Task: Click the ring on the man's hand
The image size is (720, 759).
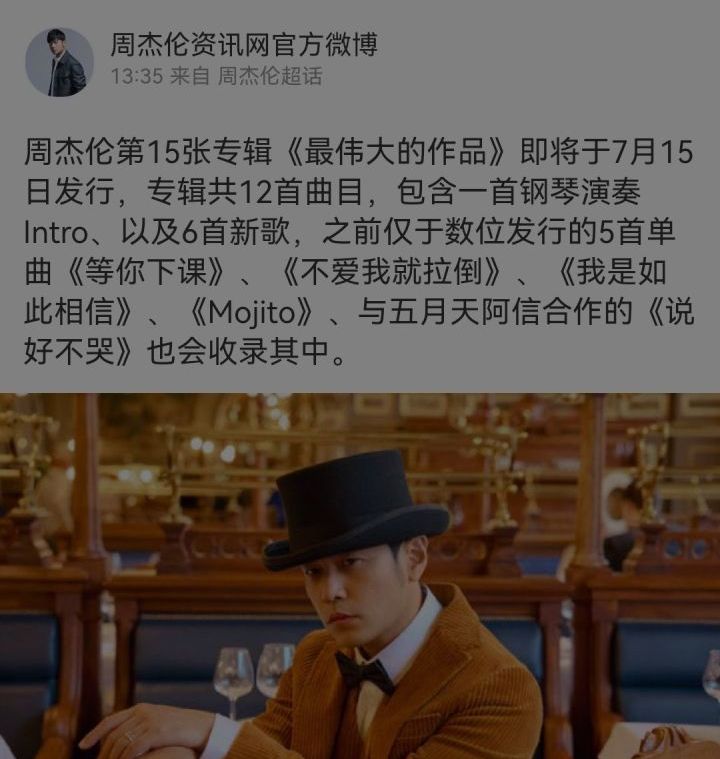Action: 129,740
